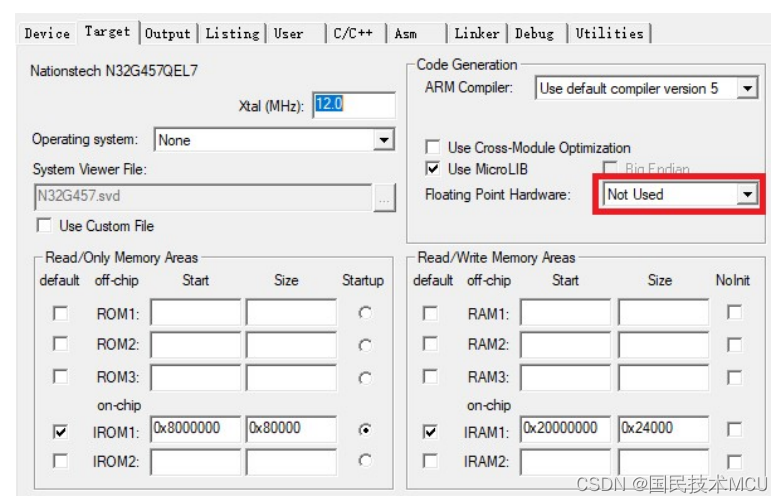This screenshot has width=783, height=503.
Task: Open the Listing tab
Action: (x=232, y=33)
